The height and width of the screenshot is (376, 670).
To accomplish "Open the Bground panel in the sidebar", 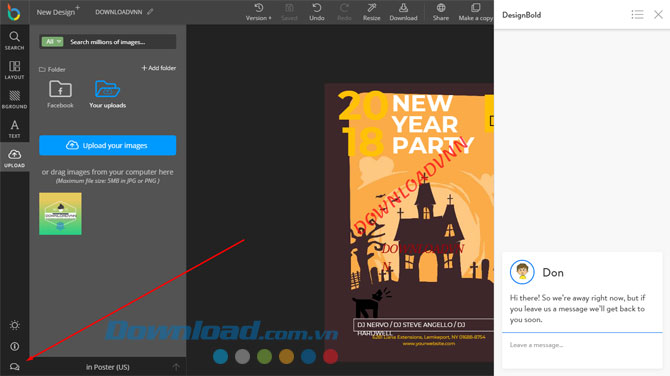I will tap(15, 99).
